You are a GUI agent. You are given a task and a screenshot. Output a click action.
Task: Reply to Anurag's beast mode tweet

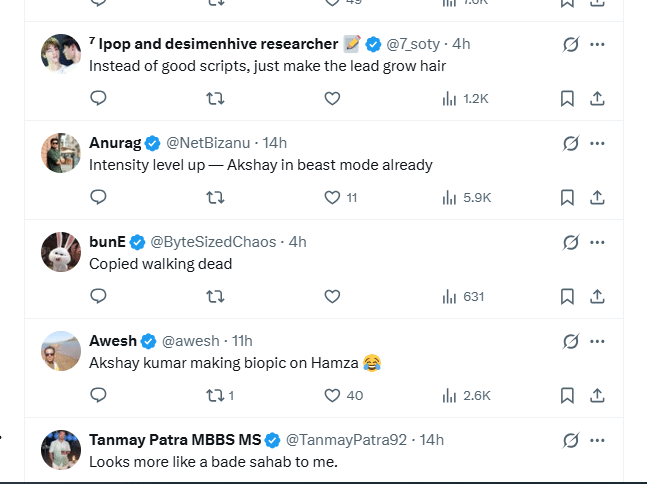click(x=98, y=198)
